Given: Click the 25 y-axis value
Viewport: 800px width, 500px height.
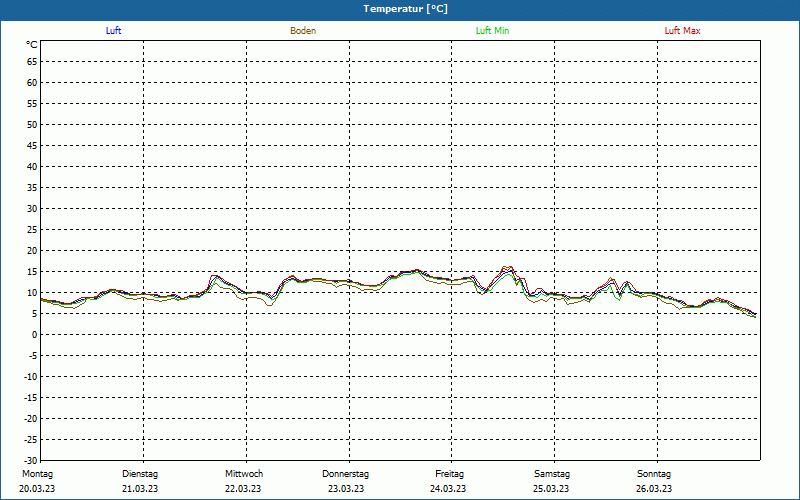Looking at the screenshot, I should (x=32, y=230).
